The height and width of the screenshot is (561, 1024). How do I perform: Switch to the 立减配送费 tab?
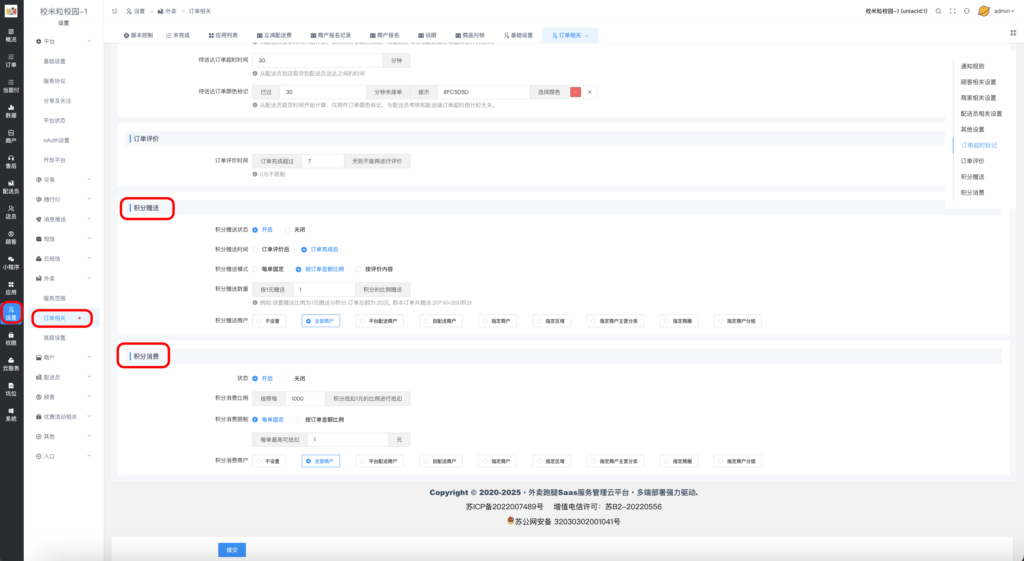click(x=274, y=35)
